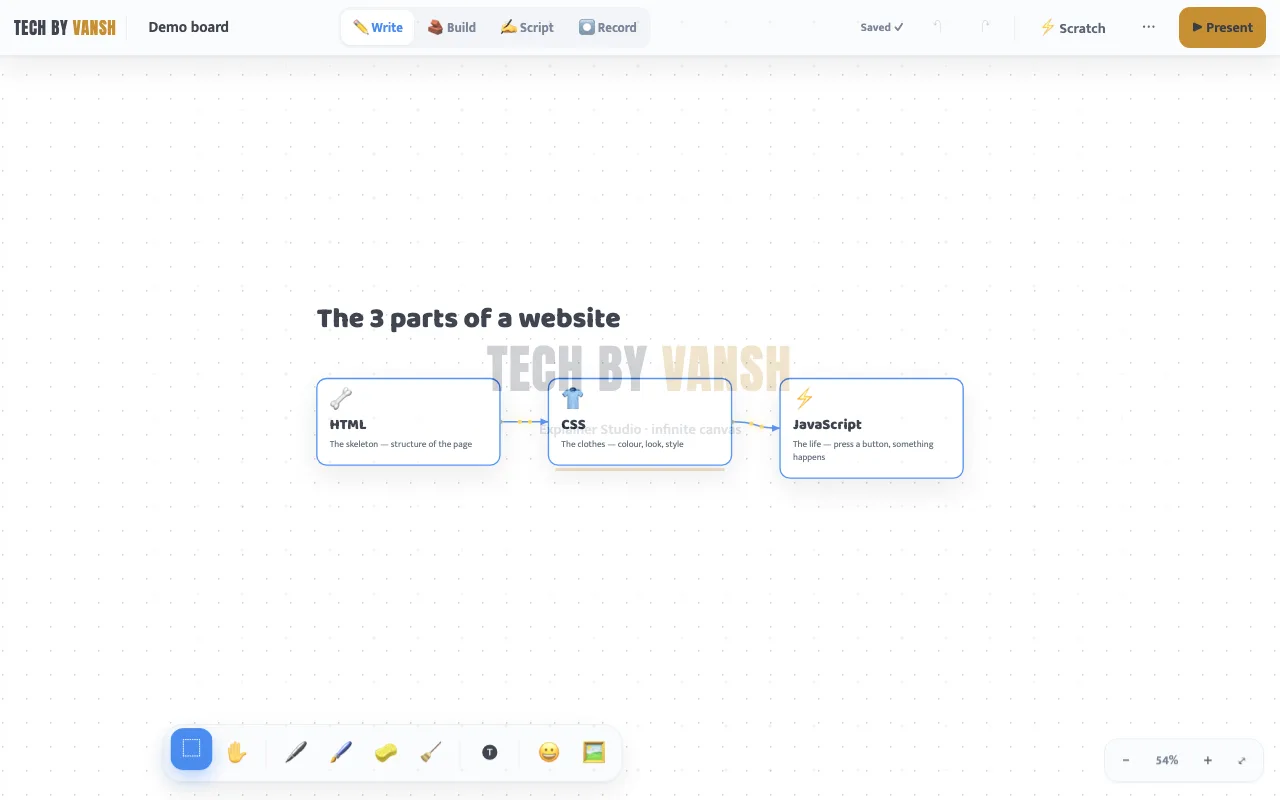The height and width of the screenshot is (800, 1280).
Task: Choose the Text tool
Action: 489,752
